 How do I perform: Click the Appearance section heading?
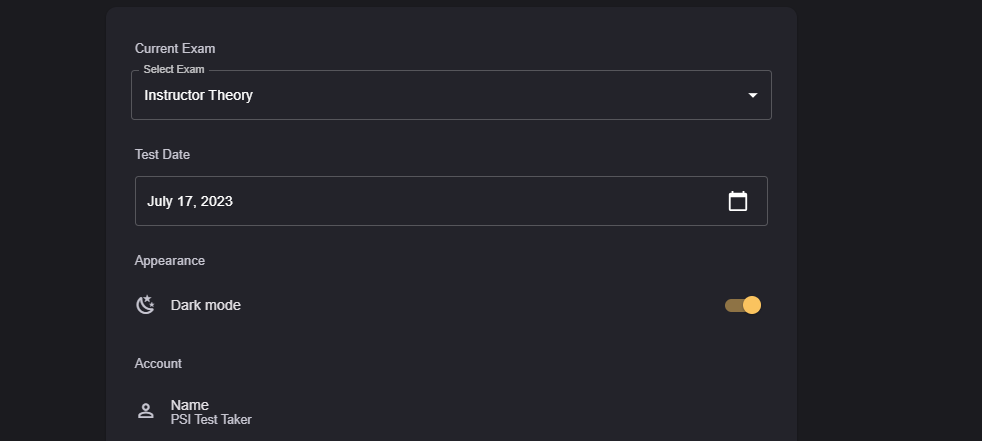pos(170,260)
